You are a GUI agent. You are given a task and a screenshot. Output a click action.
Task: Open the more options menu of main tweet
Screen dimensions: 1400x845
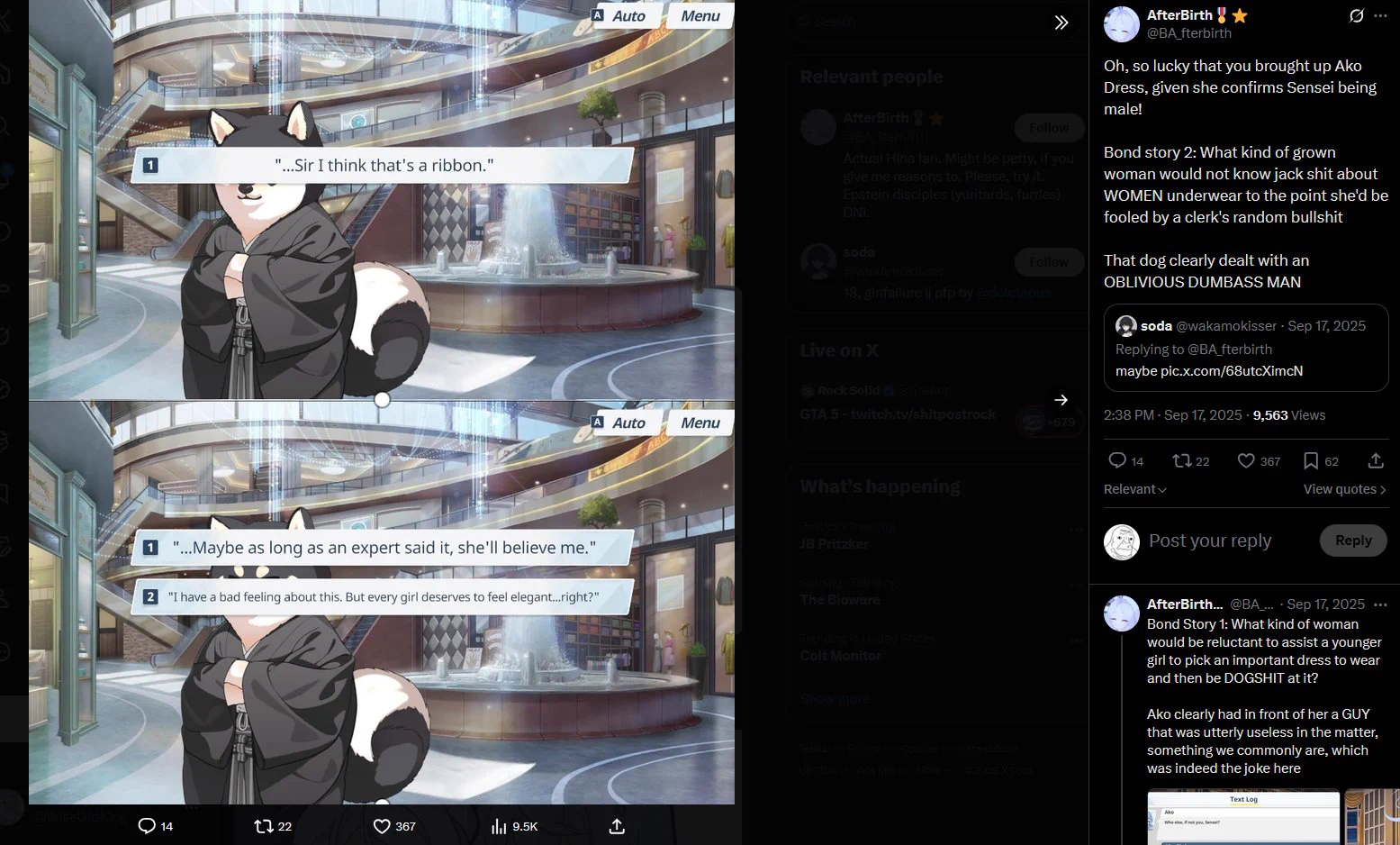(1380, 15)
